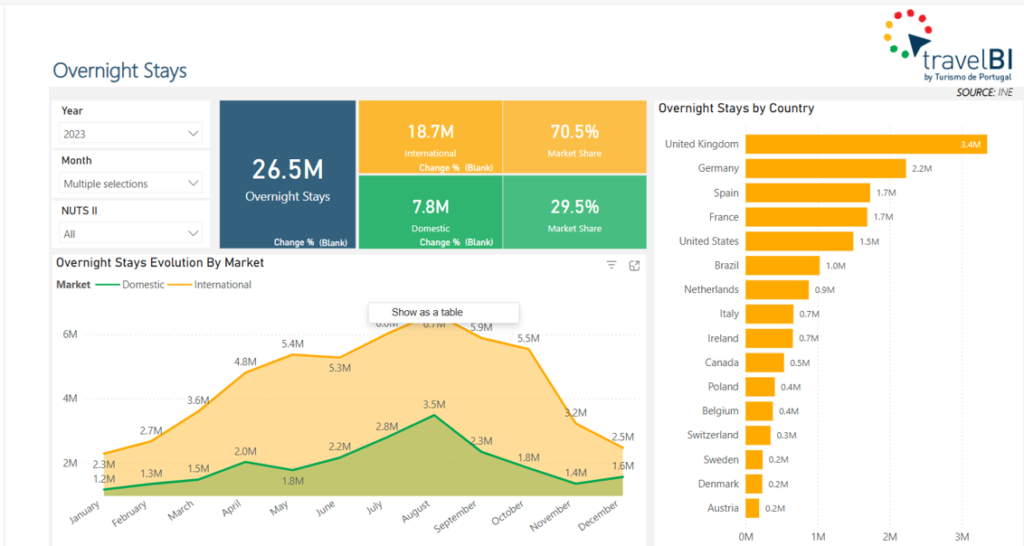Open the filters icon on evolution chart
This screenshot has height=546, width=1024.
pyautogui.click(x=611, y=265)
